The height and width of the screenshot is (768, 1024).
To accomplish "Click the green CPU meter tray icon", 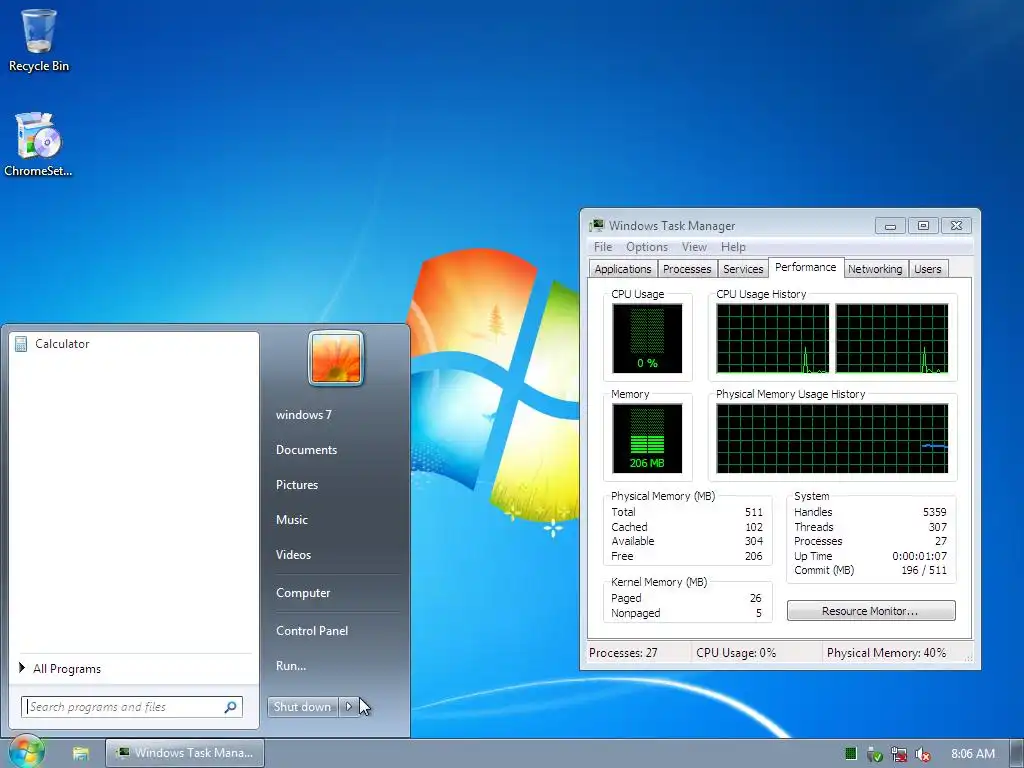I will point(850,754).
